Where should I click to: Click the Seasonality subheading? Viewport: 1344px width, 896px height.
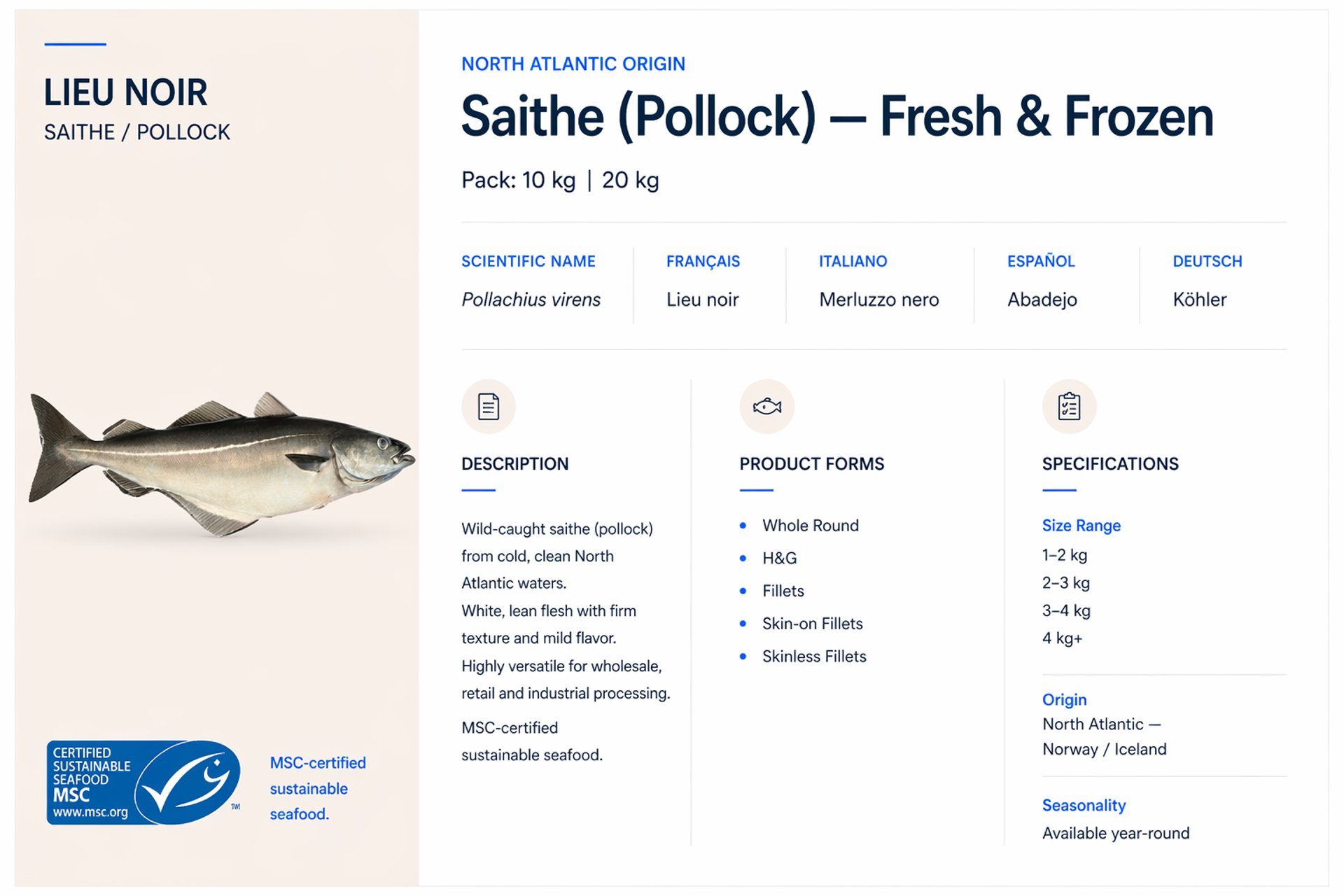point(1084,806)
